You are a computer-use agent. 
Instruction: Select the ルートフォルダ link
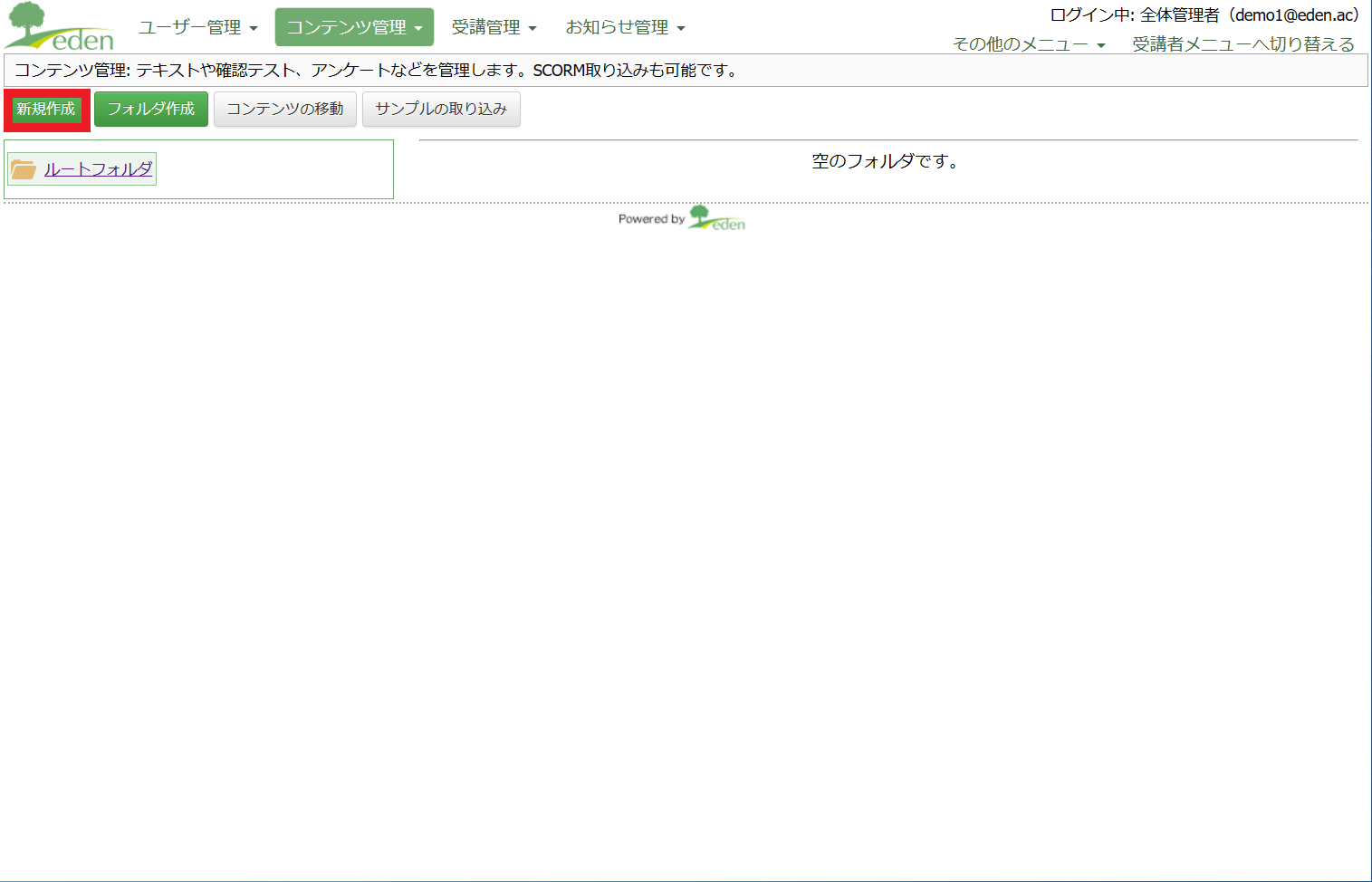tap(98, 169)
